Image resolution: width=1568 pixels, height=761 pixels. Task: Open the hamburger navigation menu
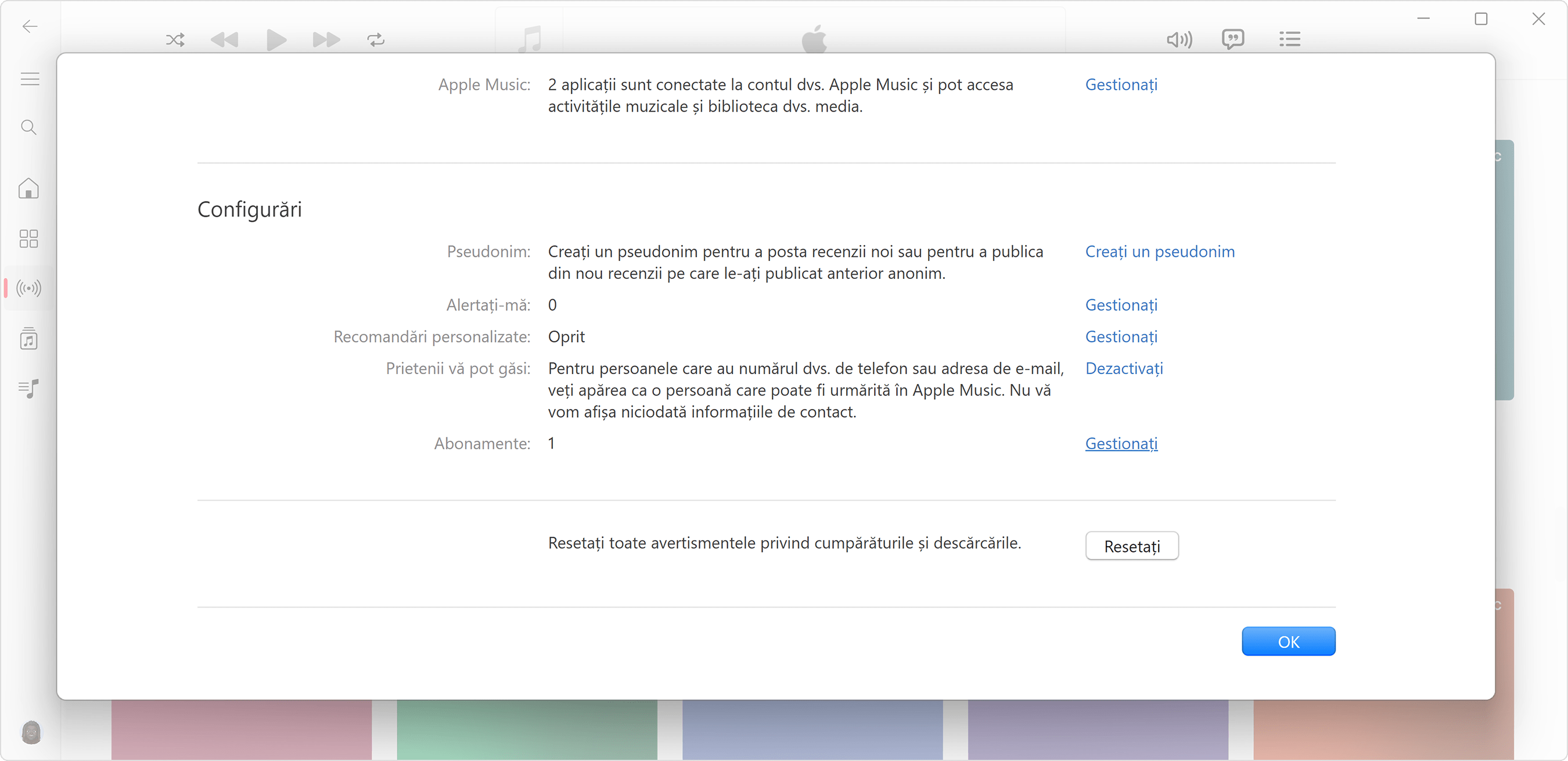click(28, 78)
